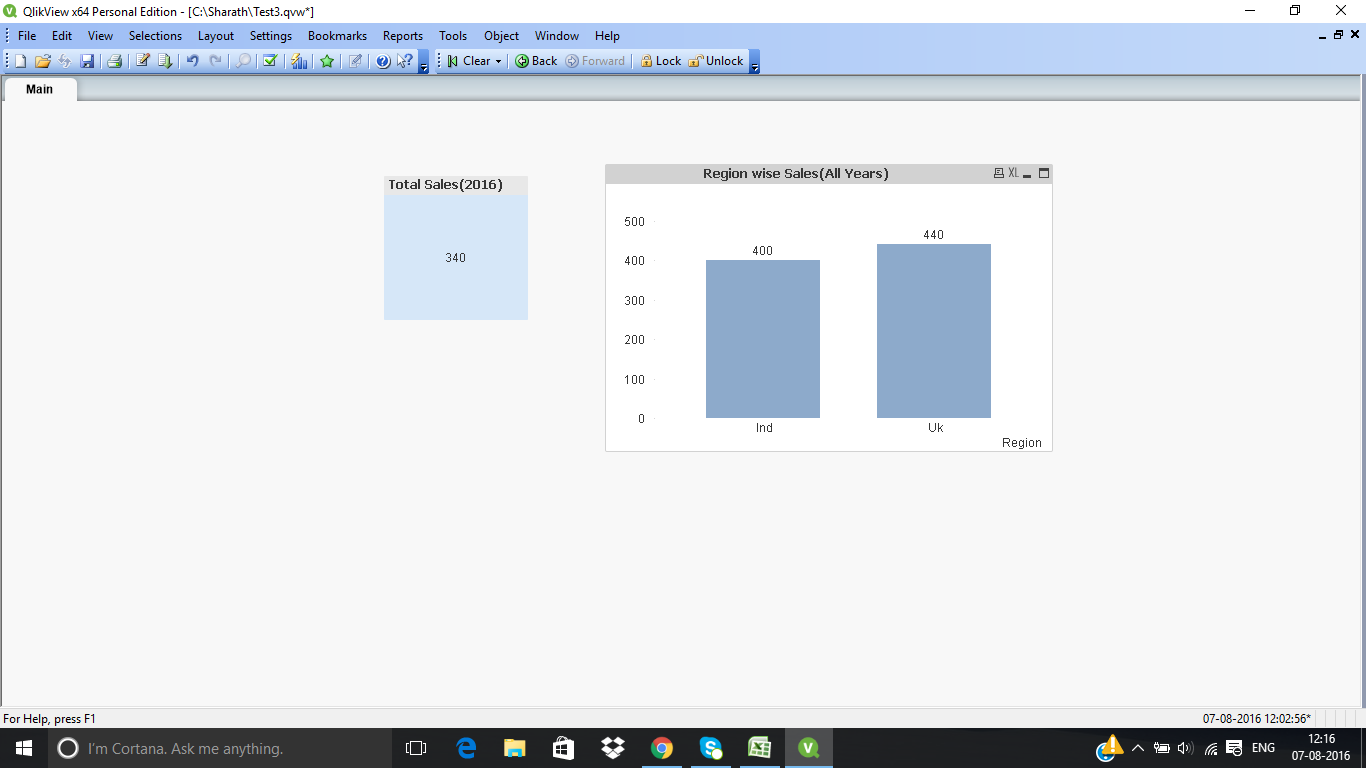This screenshot has height=768, width=1366.
Task: Lock the current selections
Action: pos(661,61)
